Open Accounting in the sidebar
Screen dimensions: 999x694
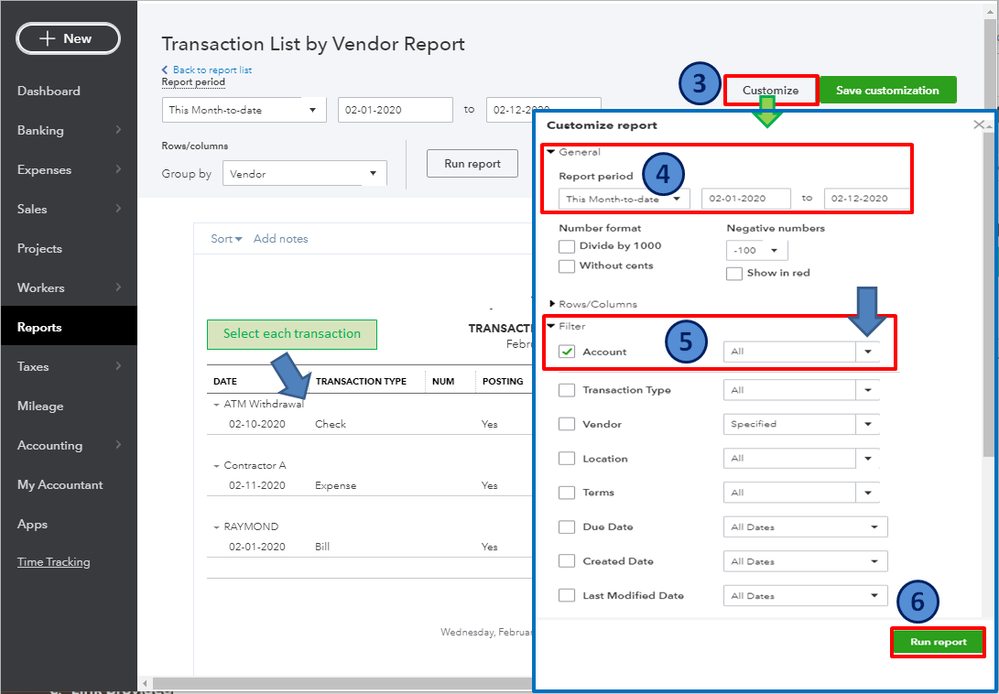(x=50, y=445)
